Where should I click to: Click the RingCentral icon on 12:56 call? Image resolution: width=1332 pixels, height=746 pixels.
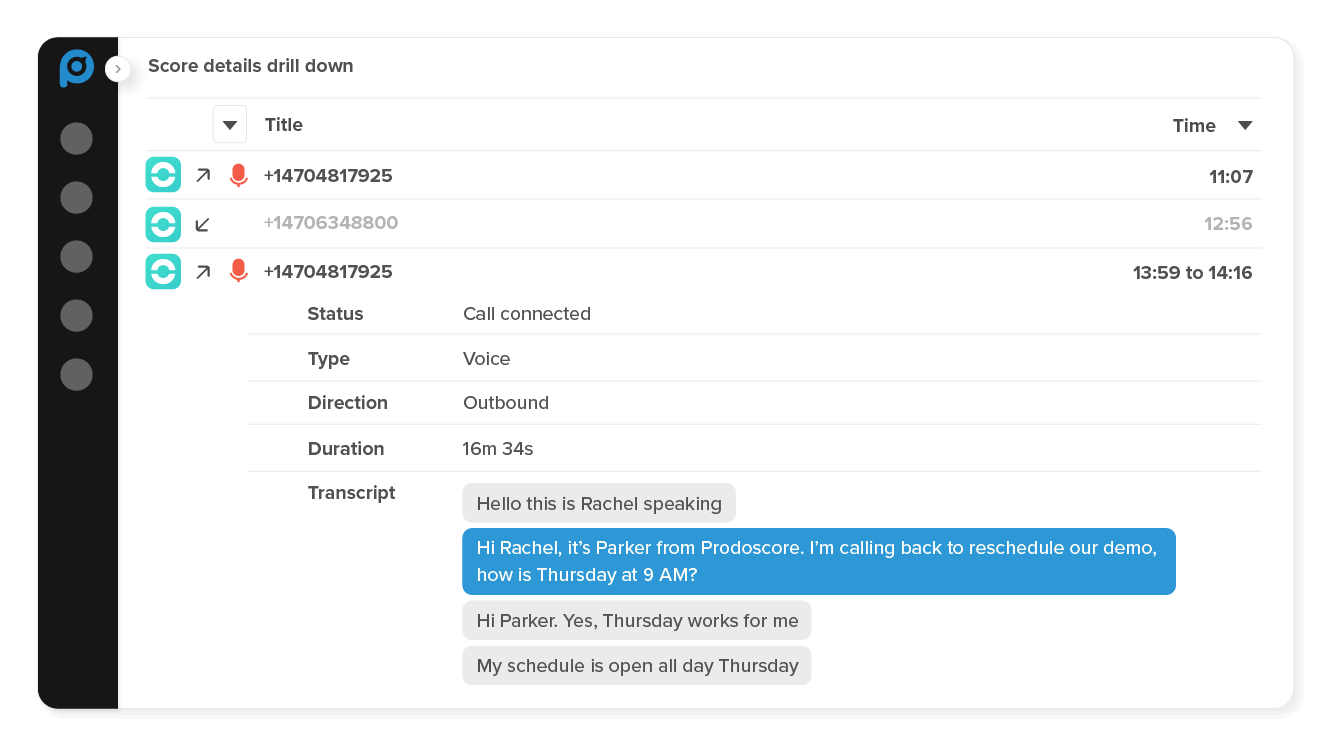[163, 223]
